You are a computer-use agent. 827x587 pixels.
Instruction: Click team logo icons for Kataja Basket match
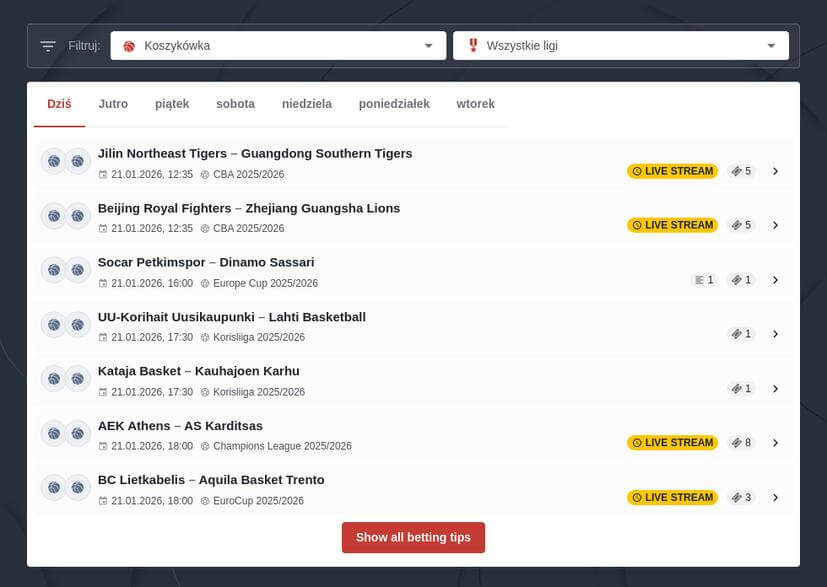pyautogui.click(x=66, y=379)
